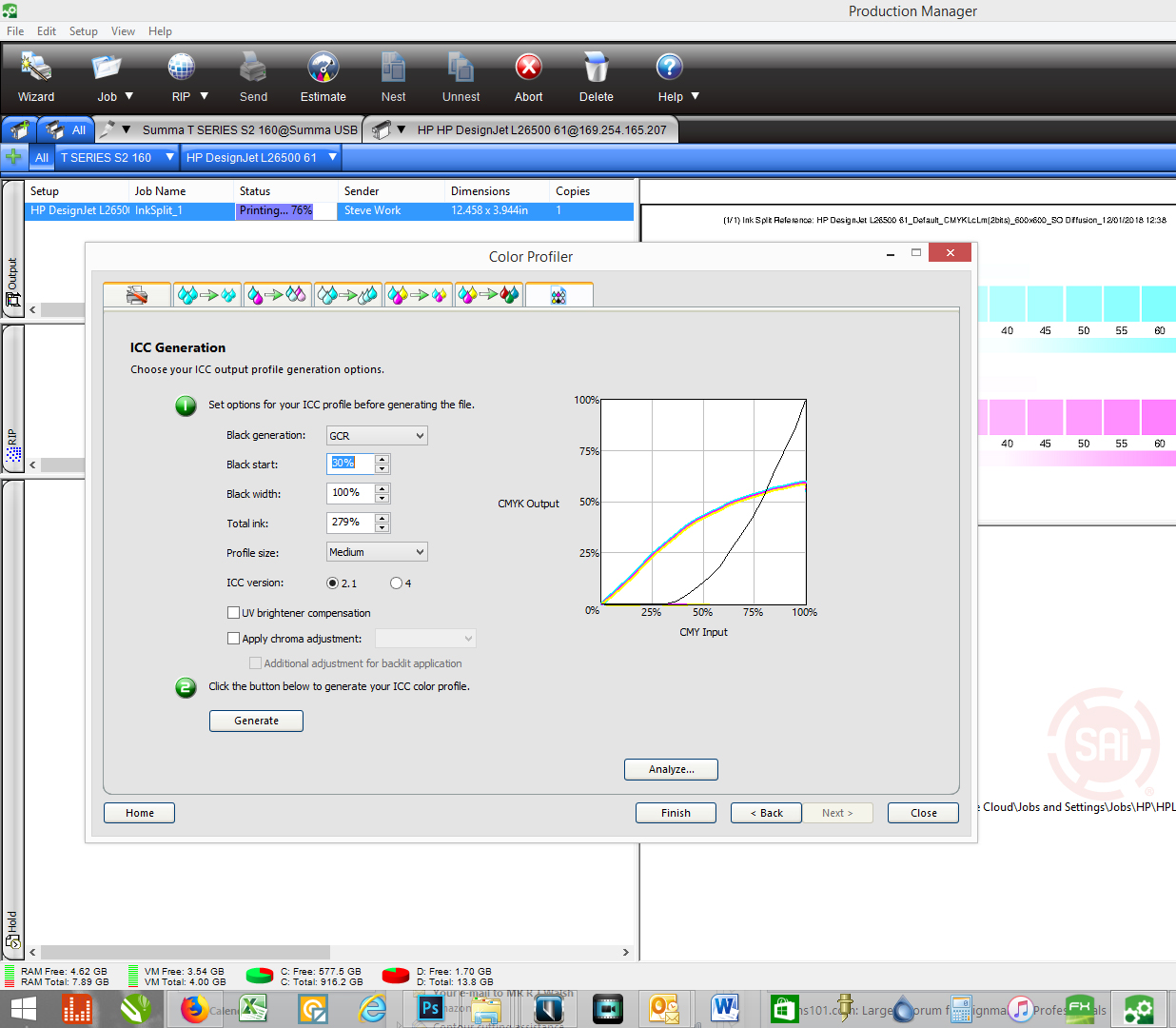Select the All queue tab with printer icon

click(66, 129)
